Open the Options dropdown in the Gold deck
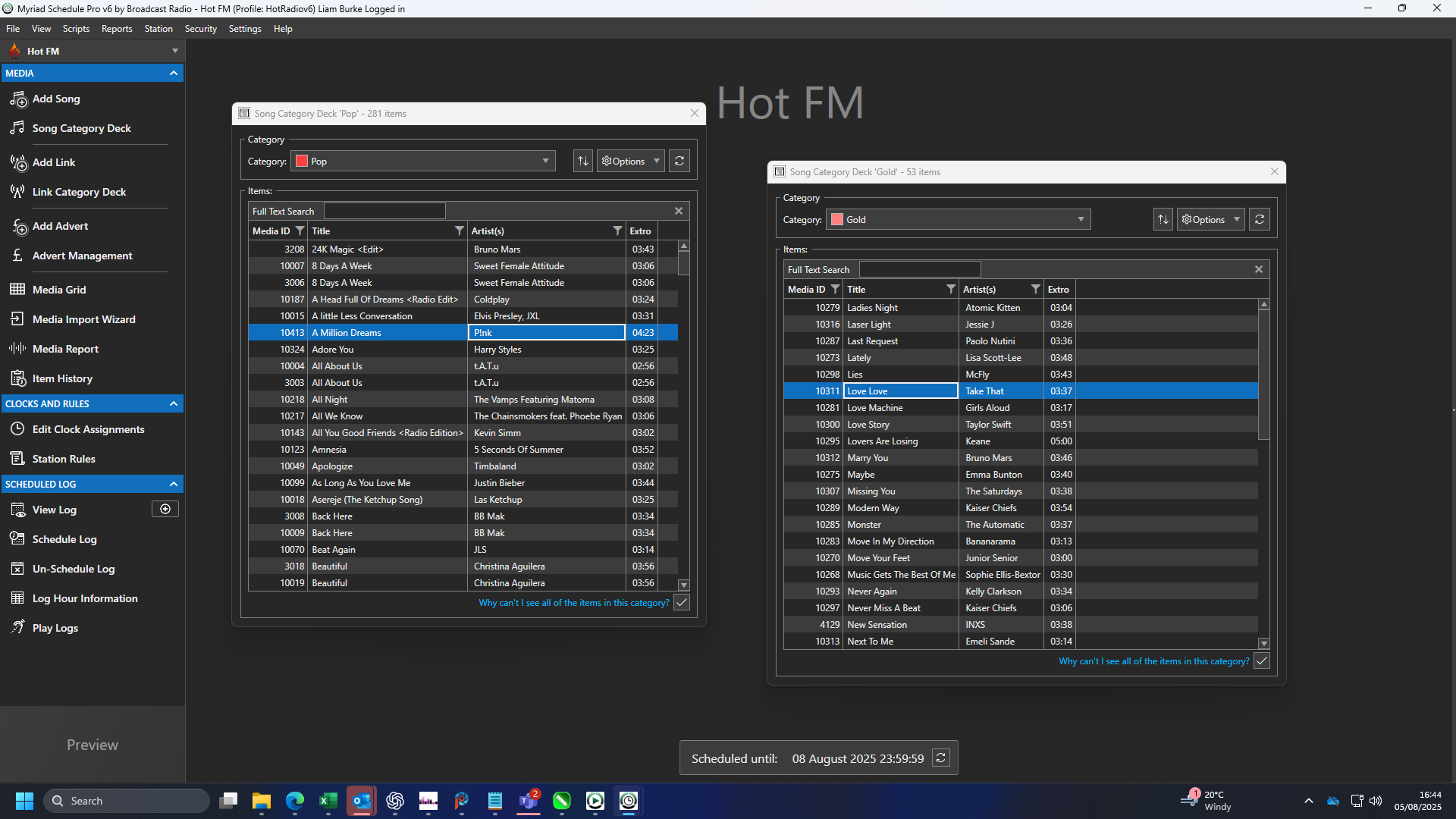 (x=1210, y=219)
